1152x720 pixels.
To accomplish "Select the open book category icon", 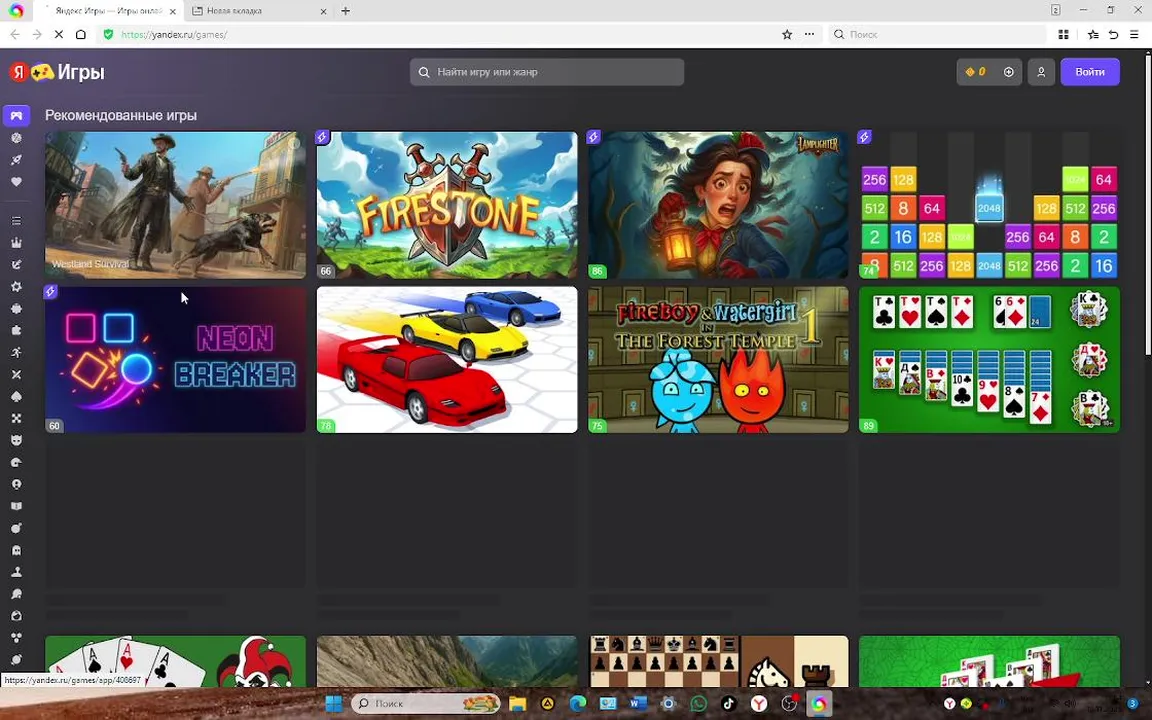I will coord(16,506).
